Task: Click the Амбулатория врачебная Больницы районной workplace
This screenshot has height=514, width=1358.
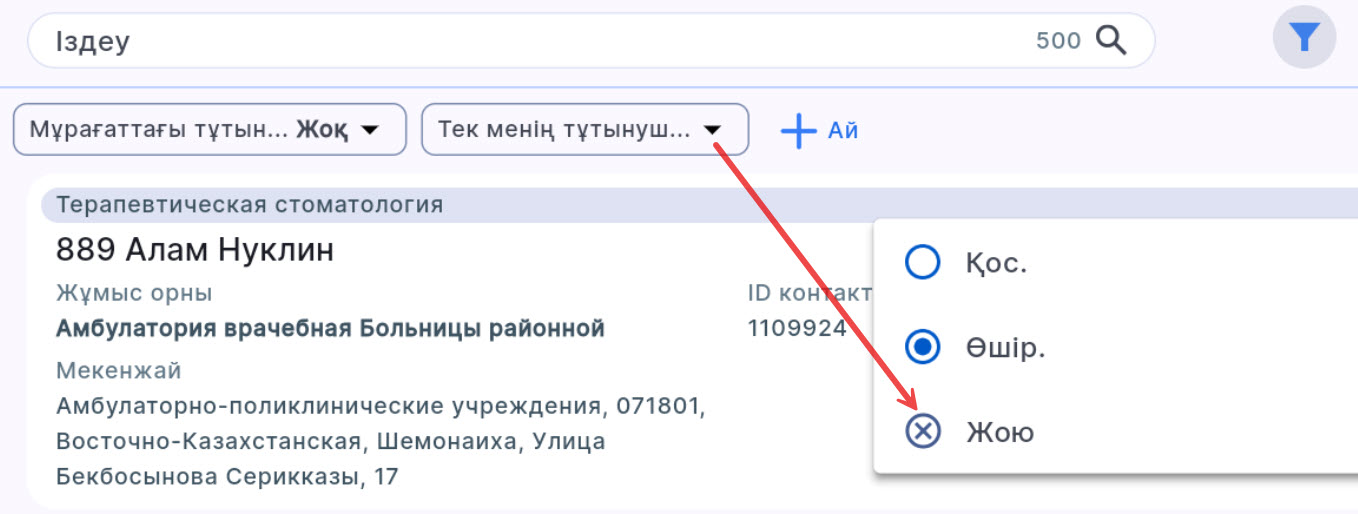Action: click(x=330, y=328)
